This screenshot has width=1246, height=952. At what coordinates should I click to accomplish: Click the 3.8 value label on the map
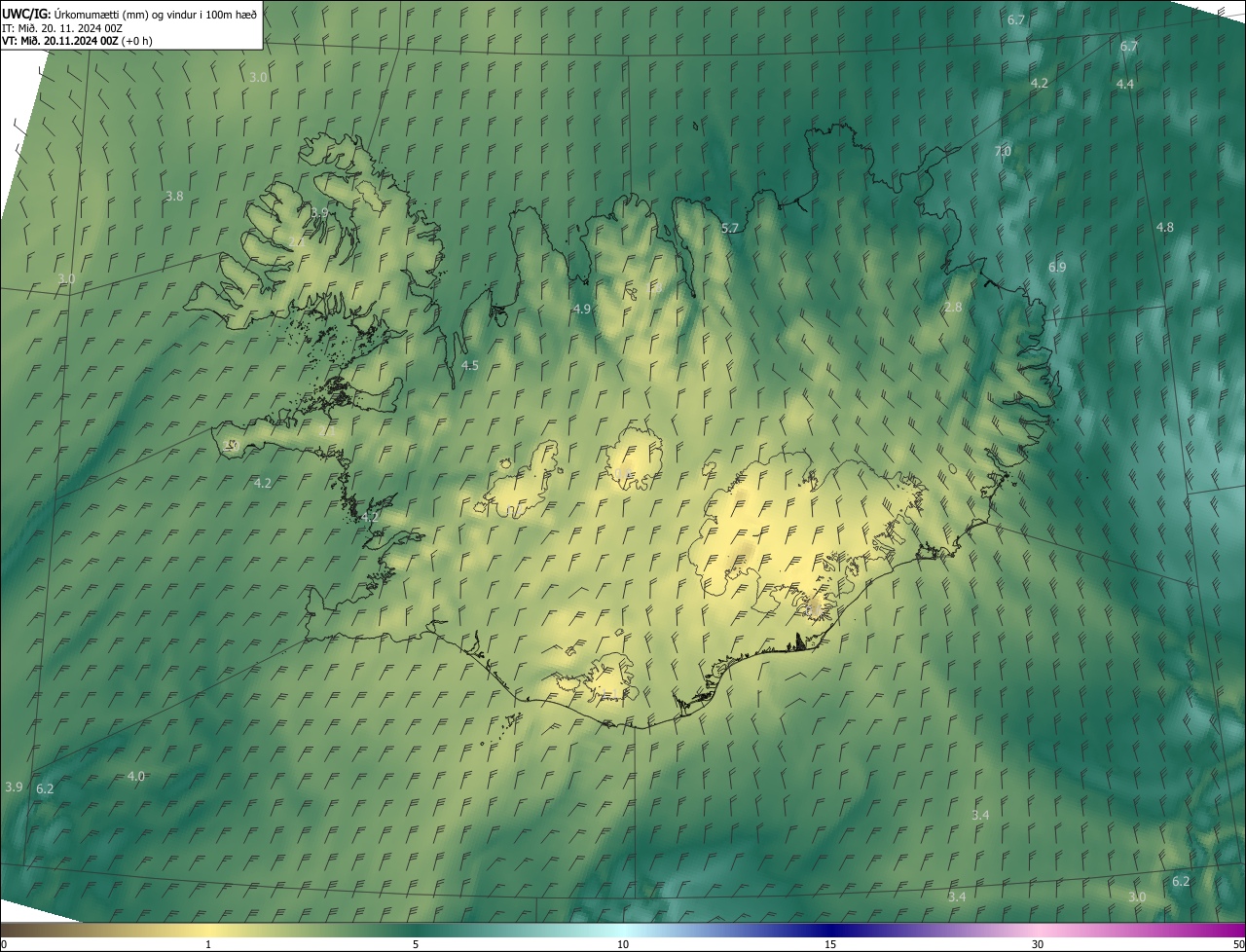point(174,196)
